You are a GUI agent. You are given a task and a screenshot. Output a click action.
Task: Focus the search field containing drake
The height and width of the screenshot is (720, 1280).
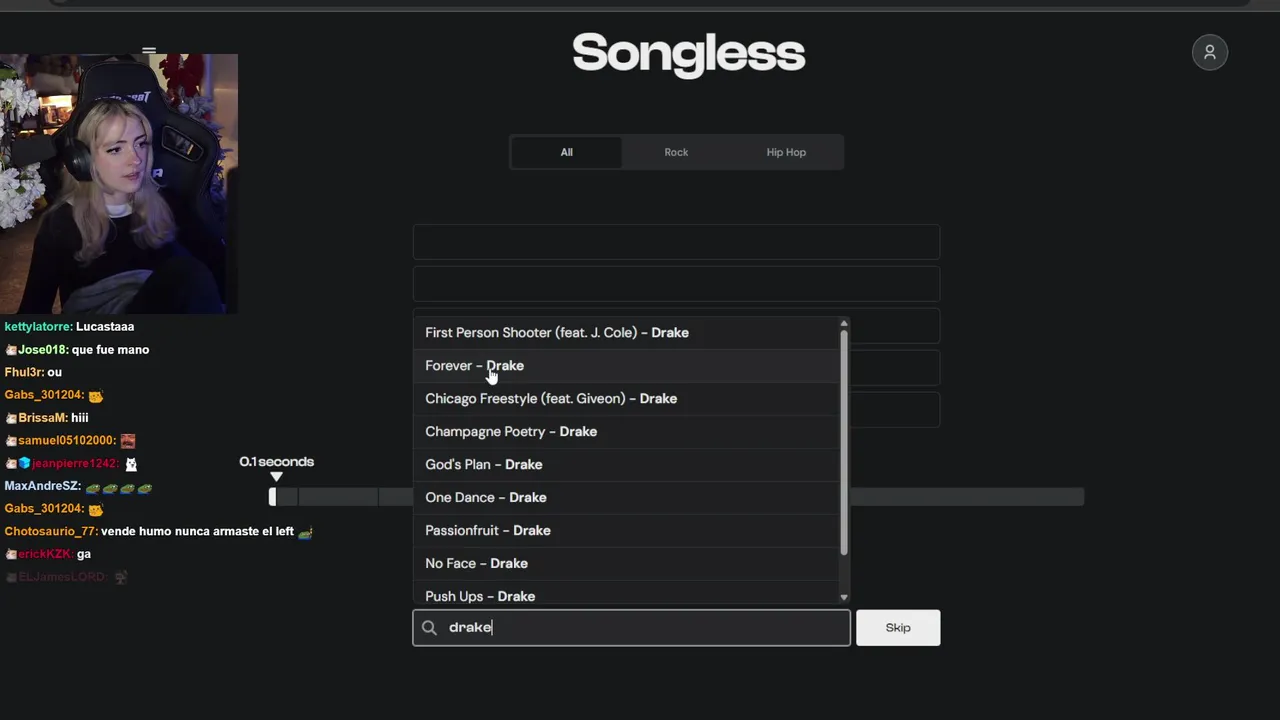tap(631, 627)
